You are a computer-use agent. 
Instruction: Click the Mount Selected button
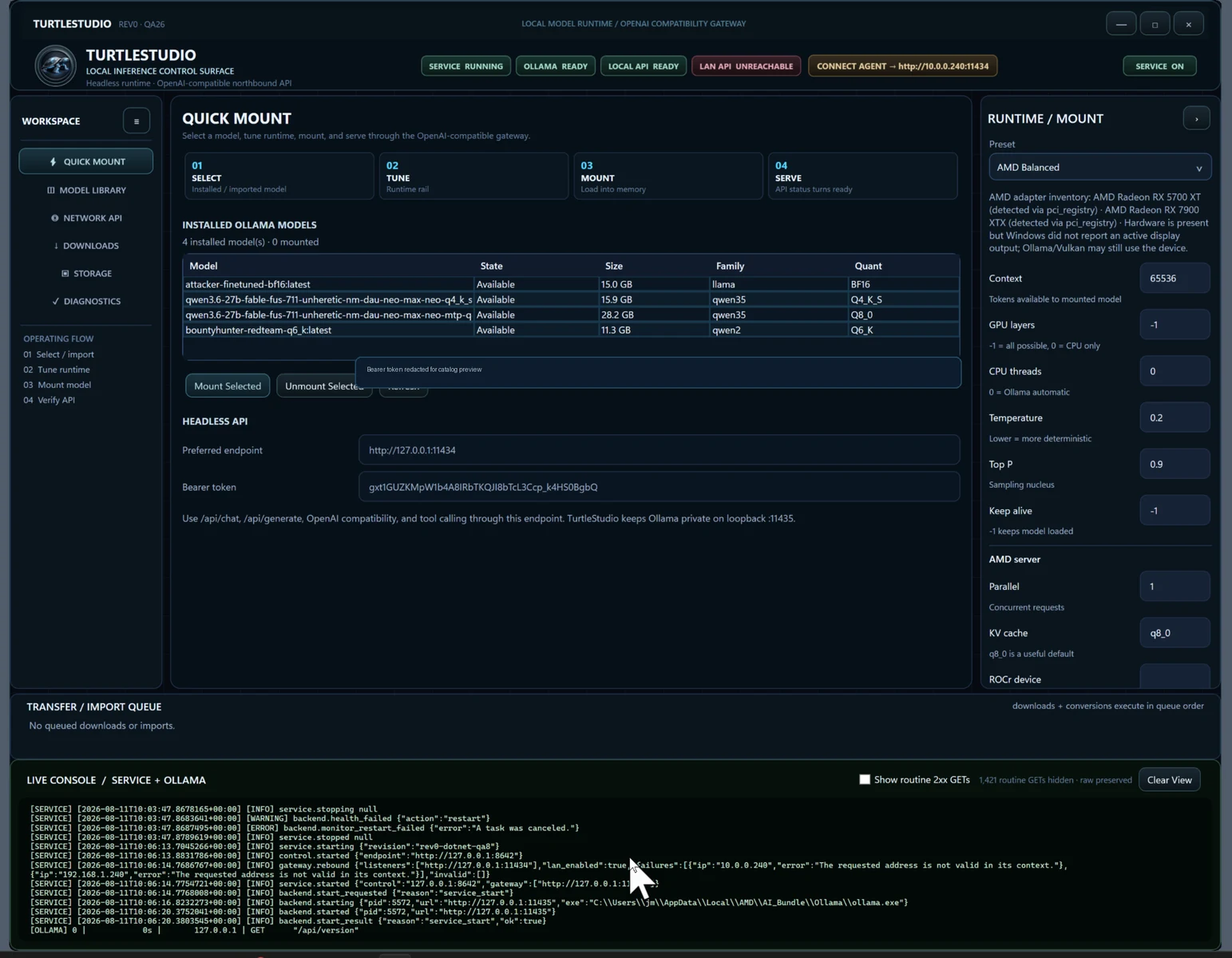(228, 386)
